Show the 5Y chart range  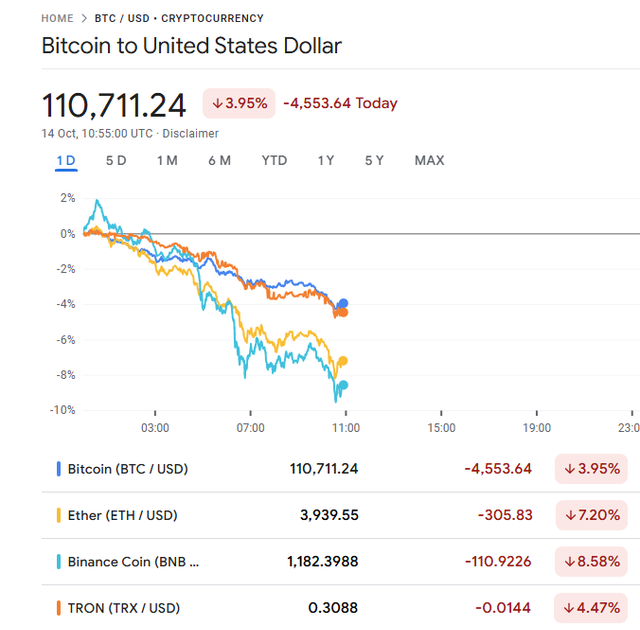(x=374, y=160)
